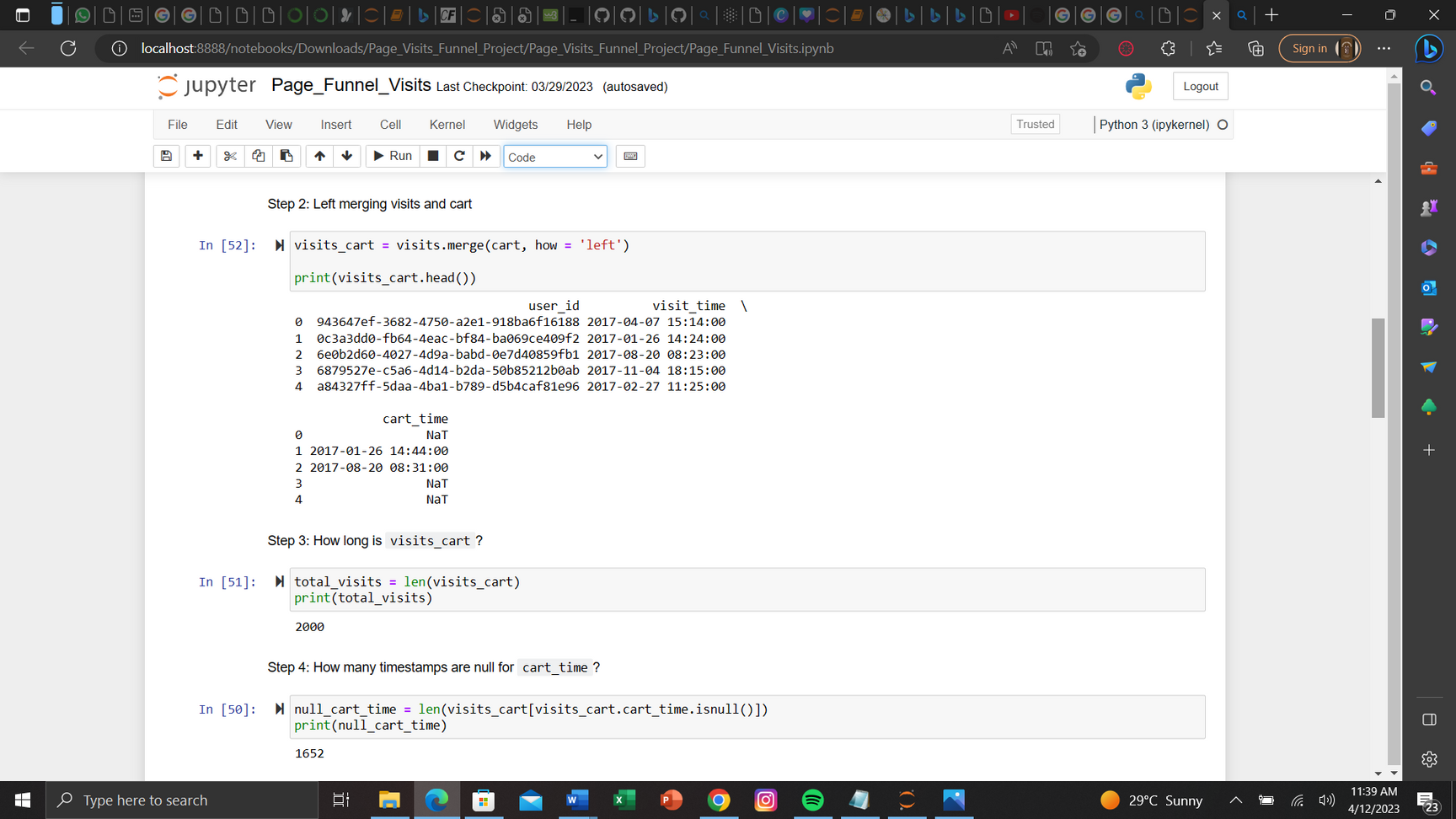Show hidden system tray icons chevron
Image resolution: width=1456 pixels, height=819 pixels.
tap(1235, 800)
